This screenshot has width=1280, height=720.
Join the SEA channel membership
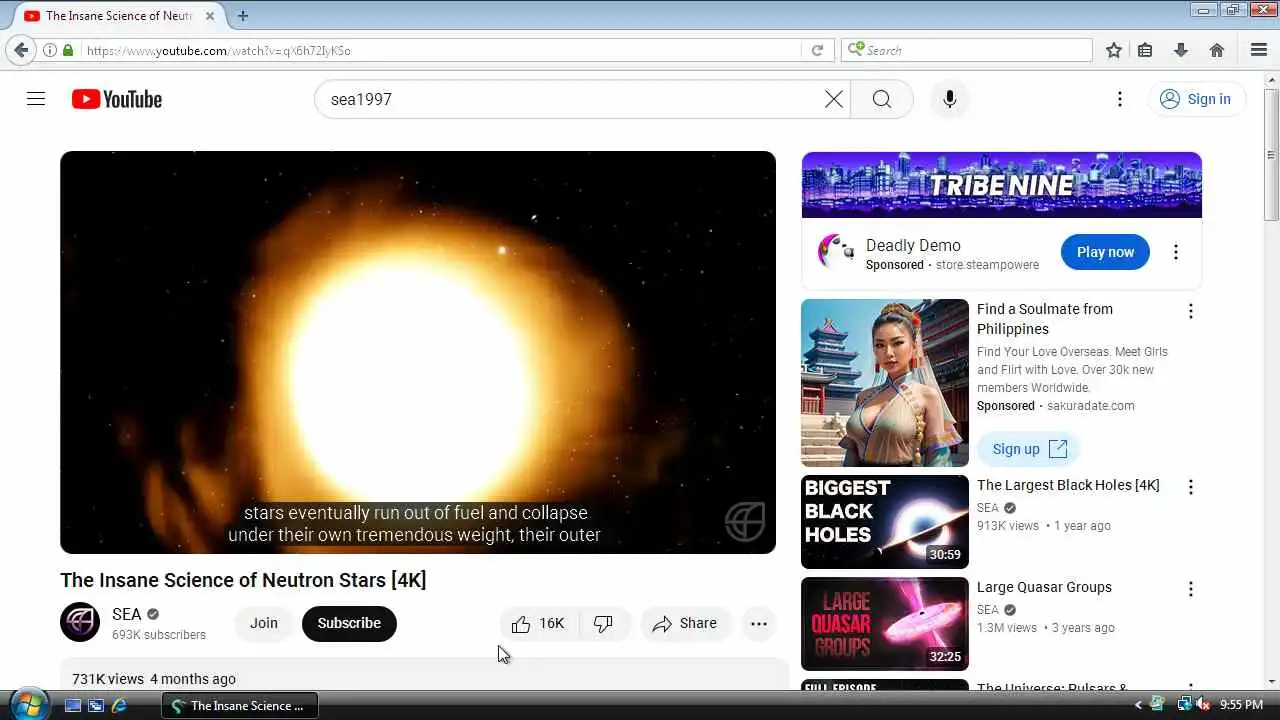(x=264, y=623)
